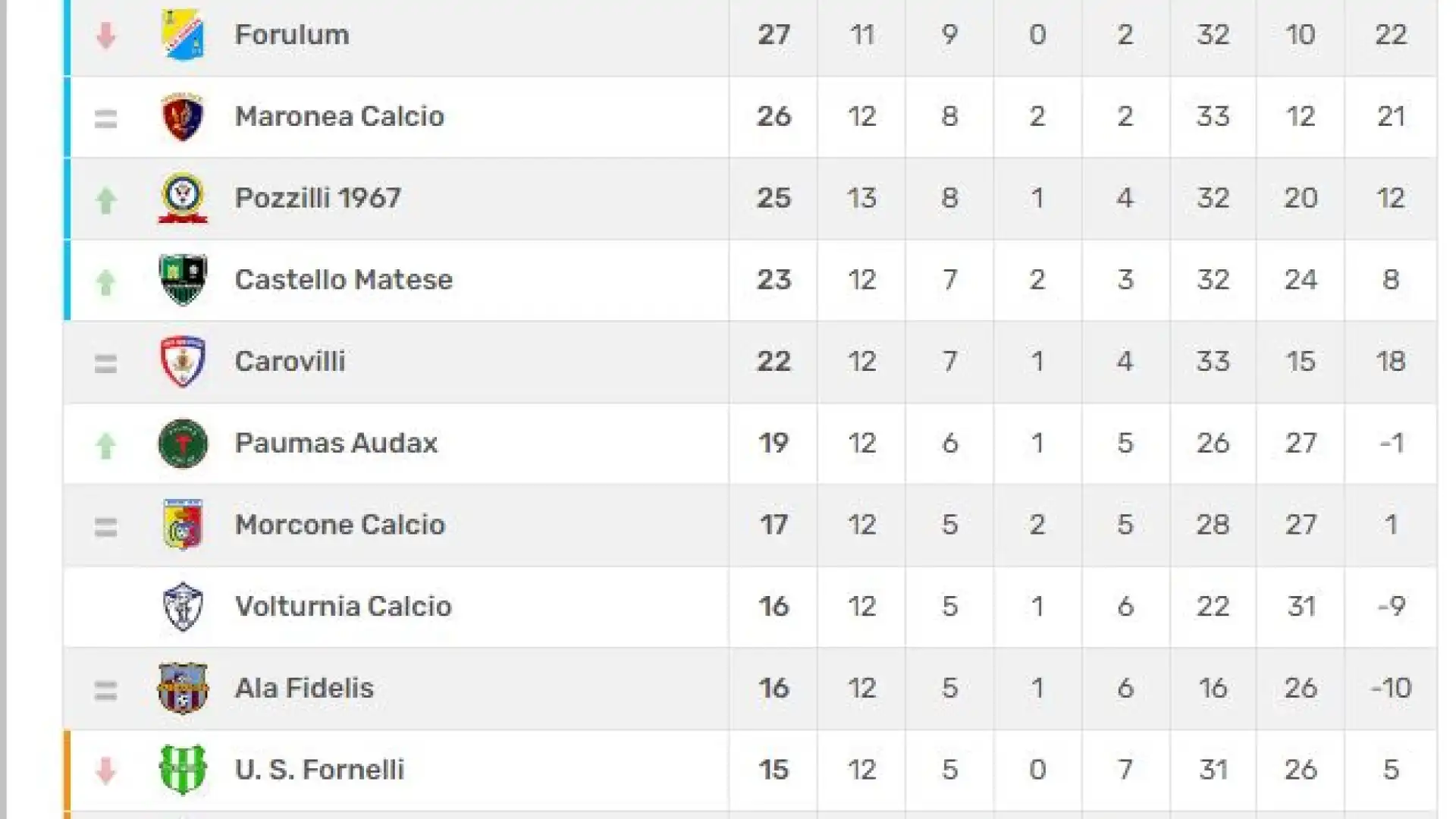Click the Castello Matese shield logo
Screen dimensions: 1456x819
[x=183, y=280]
